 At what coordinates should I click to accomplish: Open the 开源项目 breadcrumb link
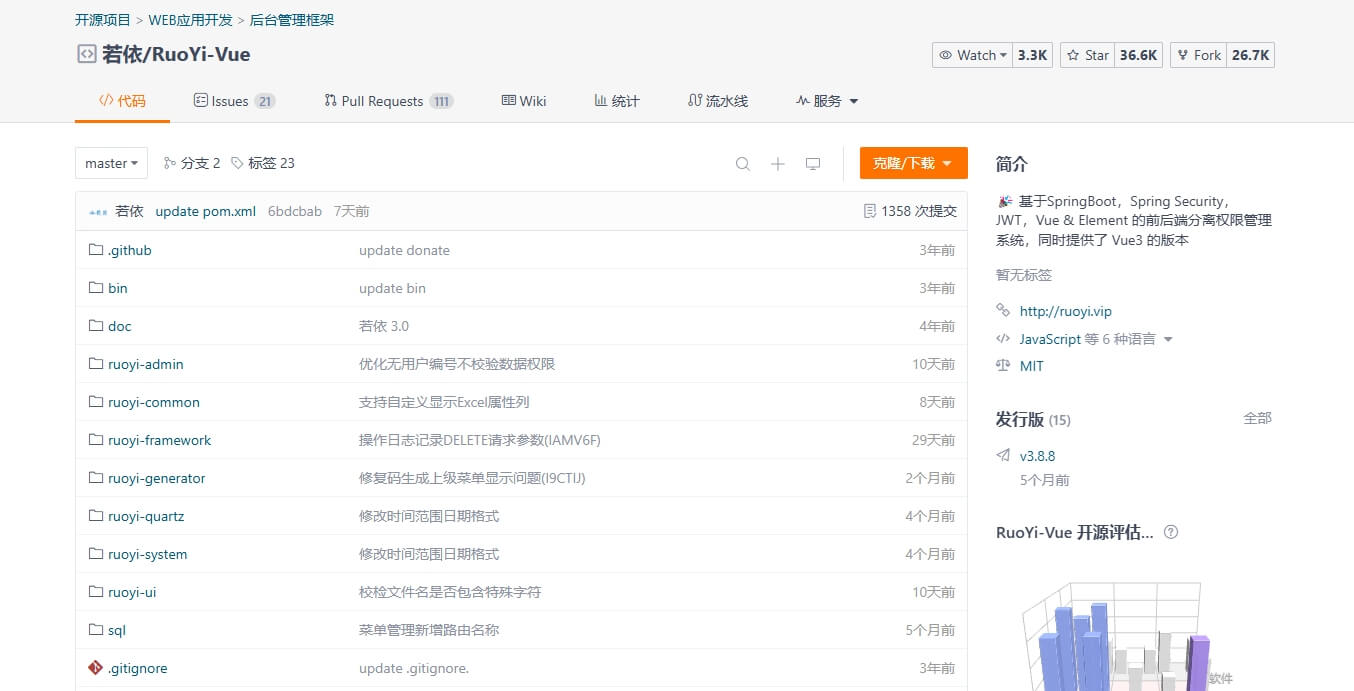(x=103, y=20)
